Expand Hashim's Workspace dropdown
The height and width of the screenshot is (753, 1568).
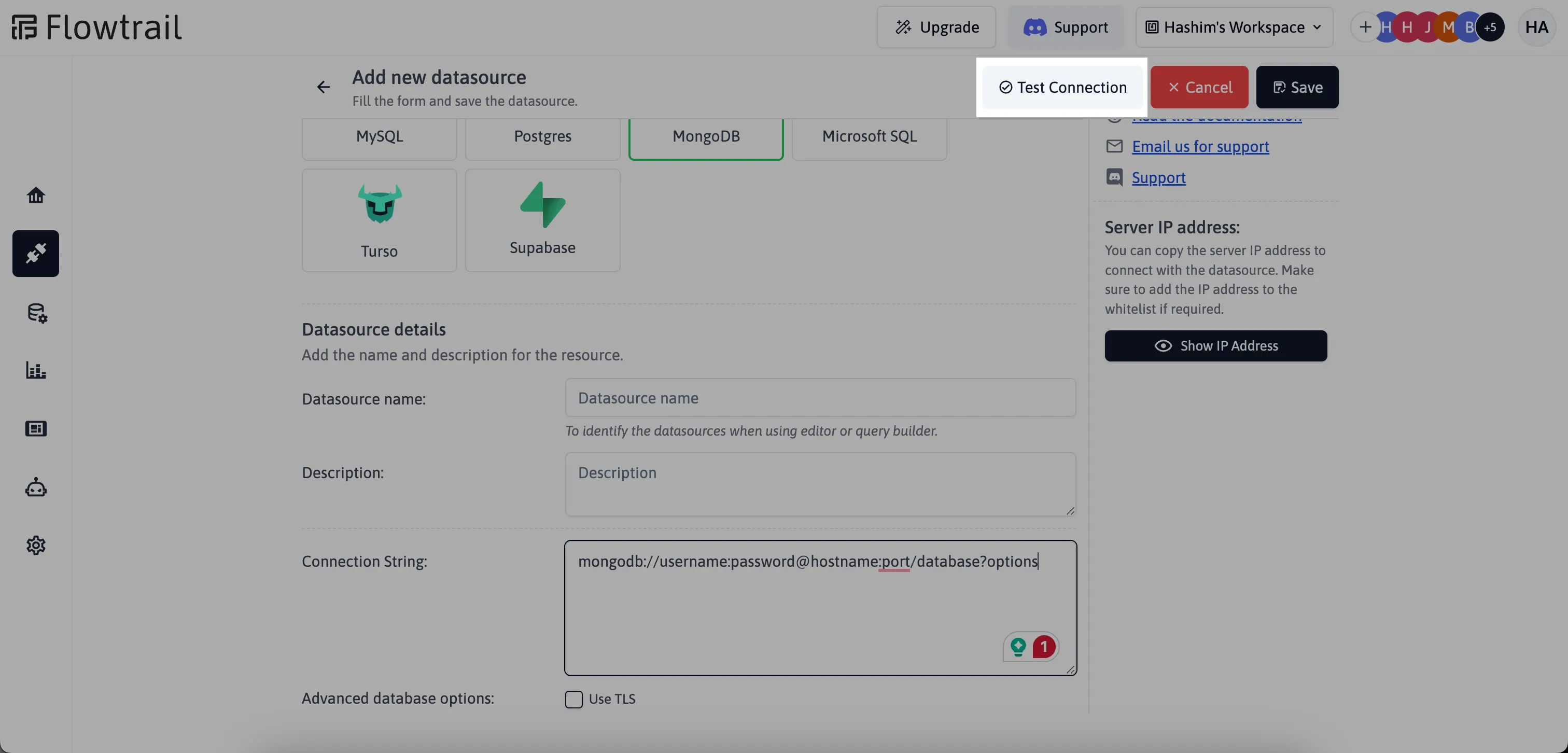click(1234, 27)
